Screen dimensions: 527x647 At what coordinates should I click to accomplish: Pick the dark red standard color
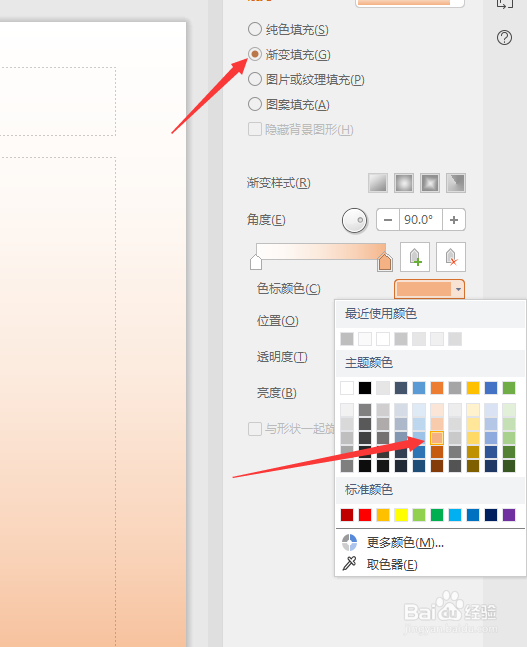coord(347,515)
